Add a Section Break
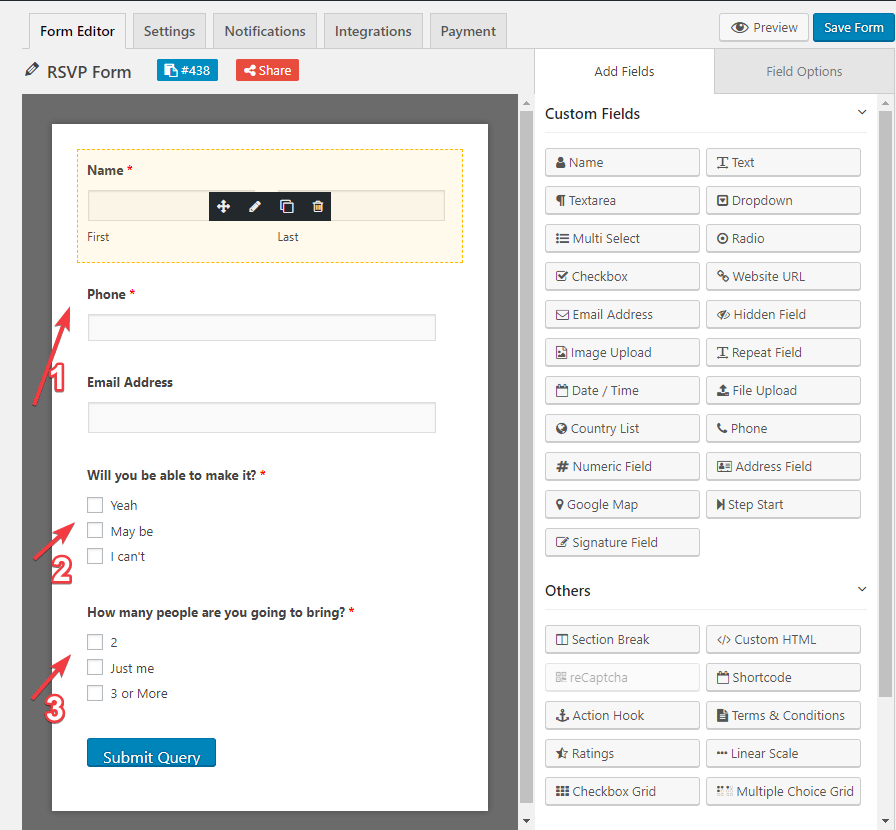Screen dimensions: 896x830 622,640
